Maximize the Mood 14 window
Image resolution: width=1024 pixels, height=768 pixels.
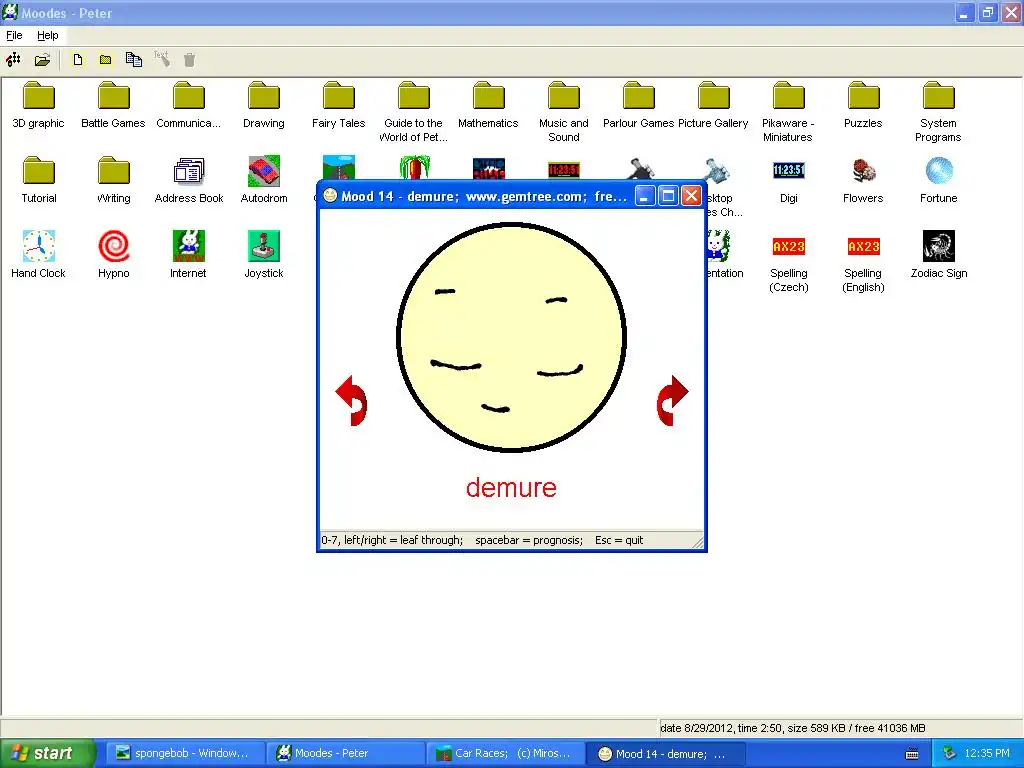pyautogui.click(x=668, y=195)
